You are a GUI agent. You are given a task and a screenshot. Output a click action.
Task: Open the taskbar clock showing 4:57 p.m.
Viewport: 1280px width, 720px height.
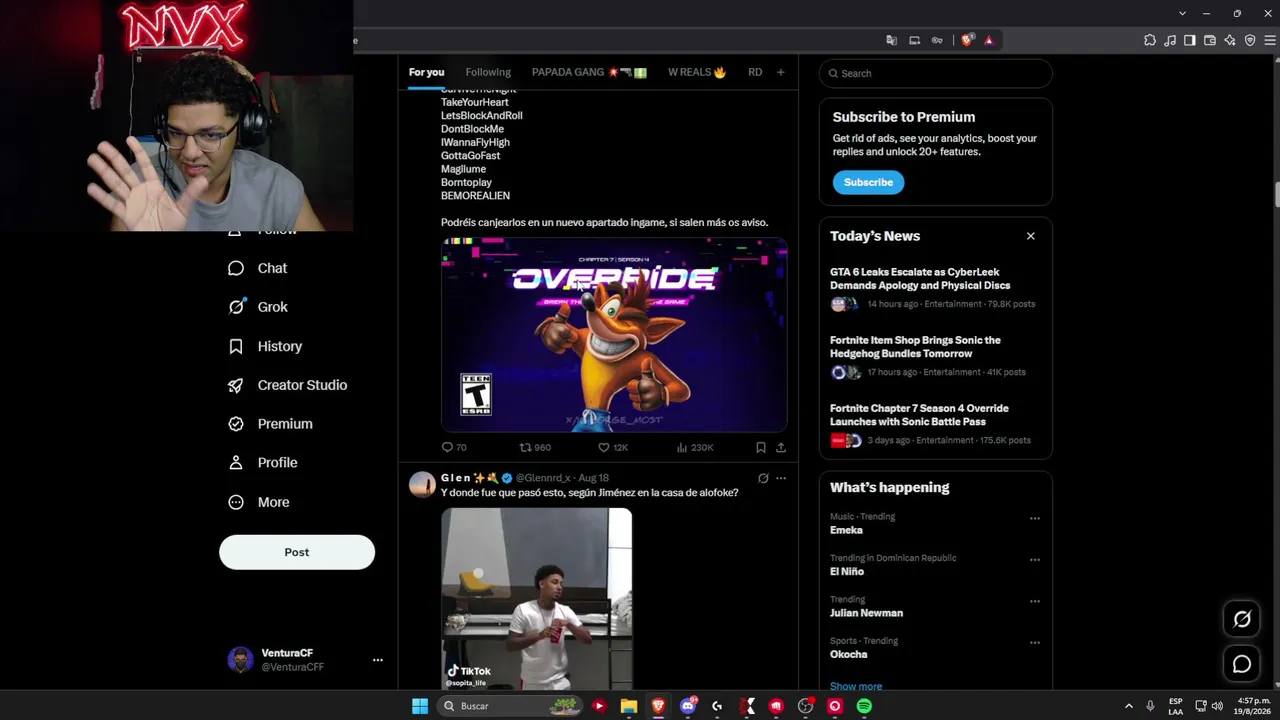point(1252,706)
